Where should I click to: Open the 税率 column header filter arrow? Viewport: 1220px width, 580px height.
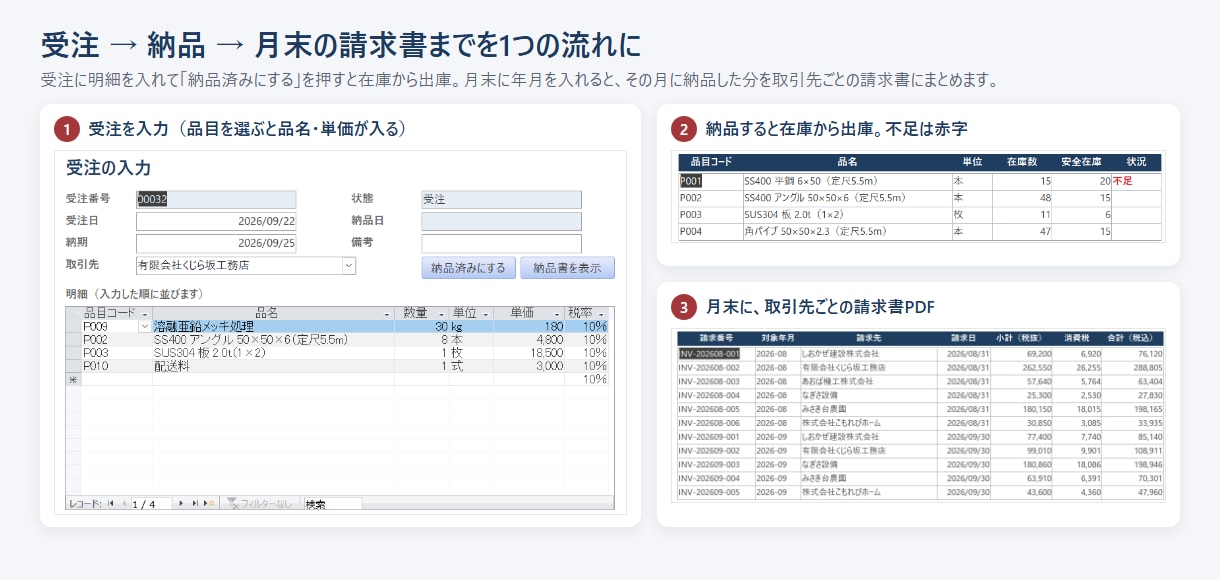(x=601, y=313)
